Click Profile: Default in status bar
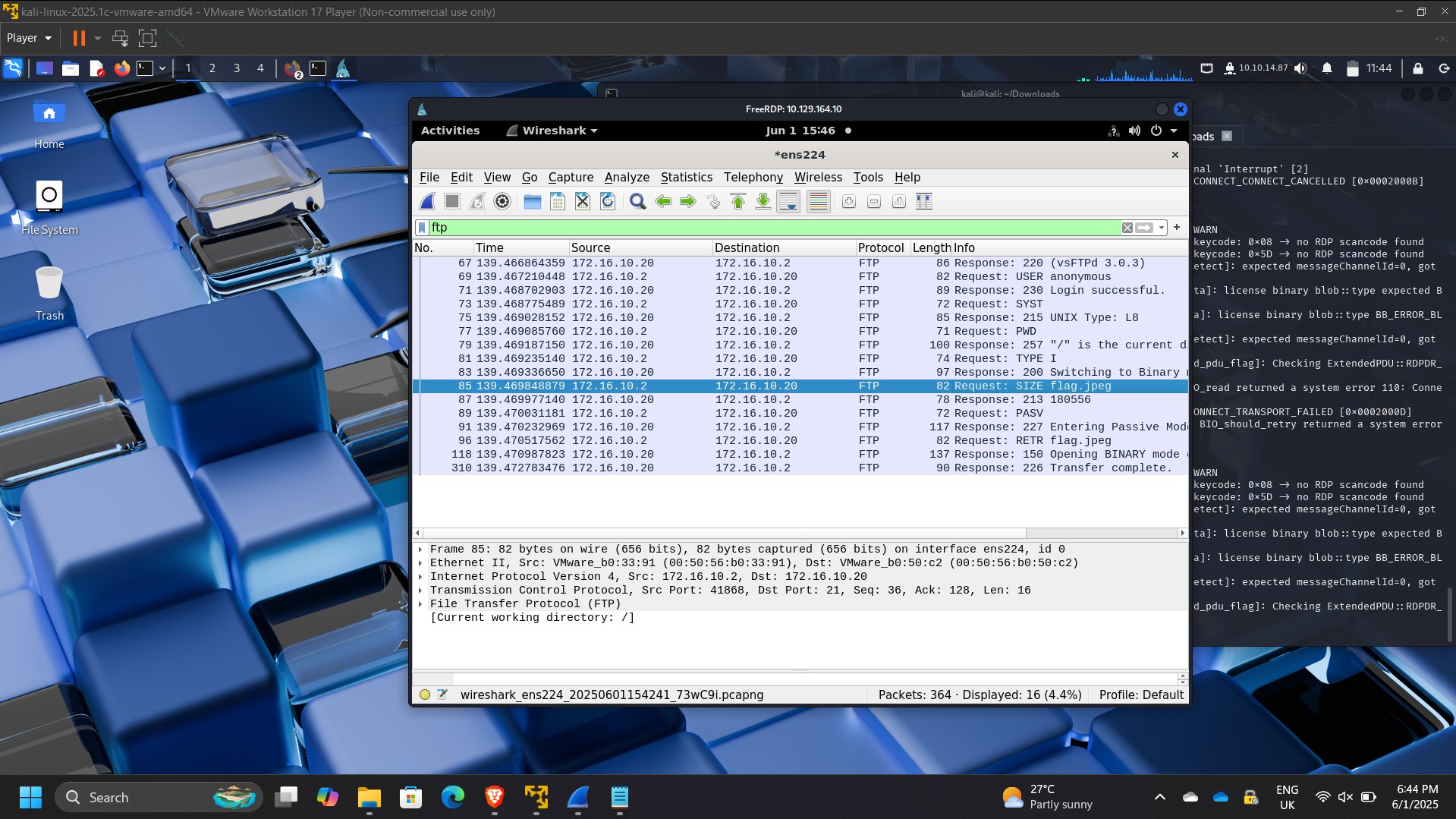The height and width of the screenshot is (819, 1456). (x=1140, y=695)
